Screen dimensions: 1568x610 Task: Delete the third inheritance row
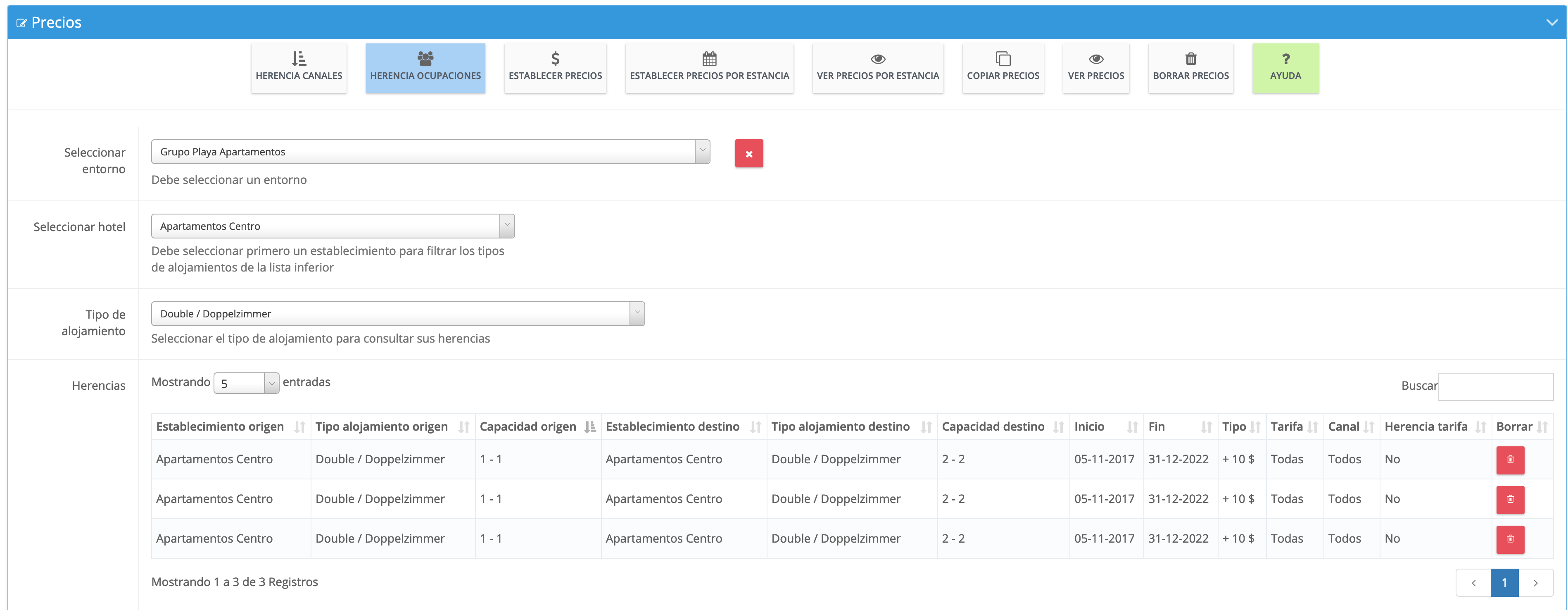tap(1510, 539)
